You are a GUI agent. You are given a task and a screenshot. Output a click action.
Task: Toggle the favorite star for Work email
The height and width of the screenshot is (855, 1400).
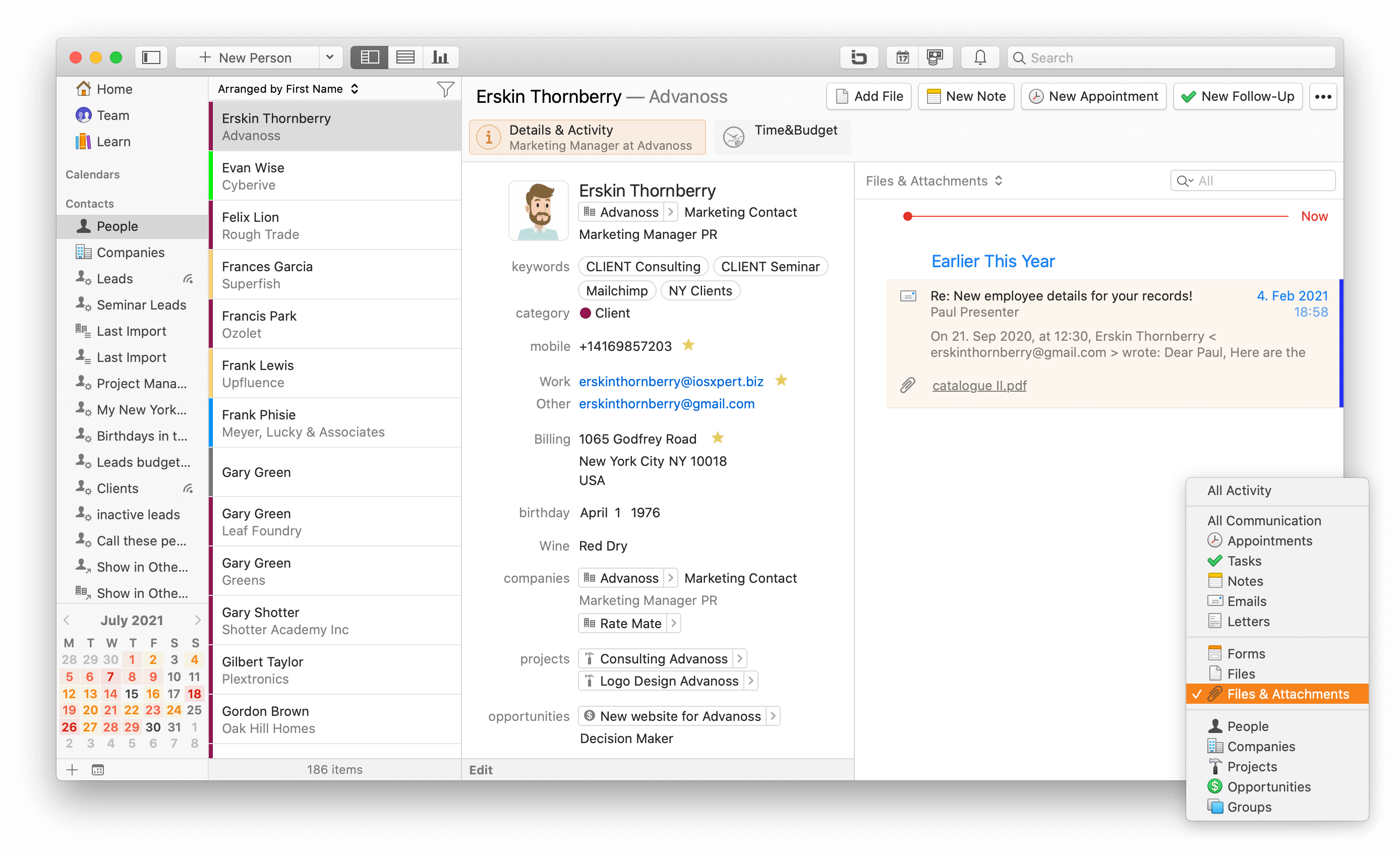click(781, 380)
